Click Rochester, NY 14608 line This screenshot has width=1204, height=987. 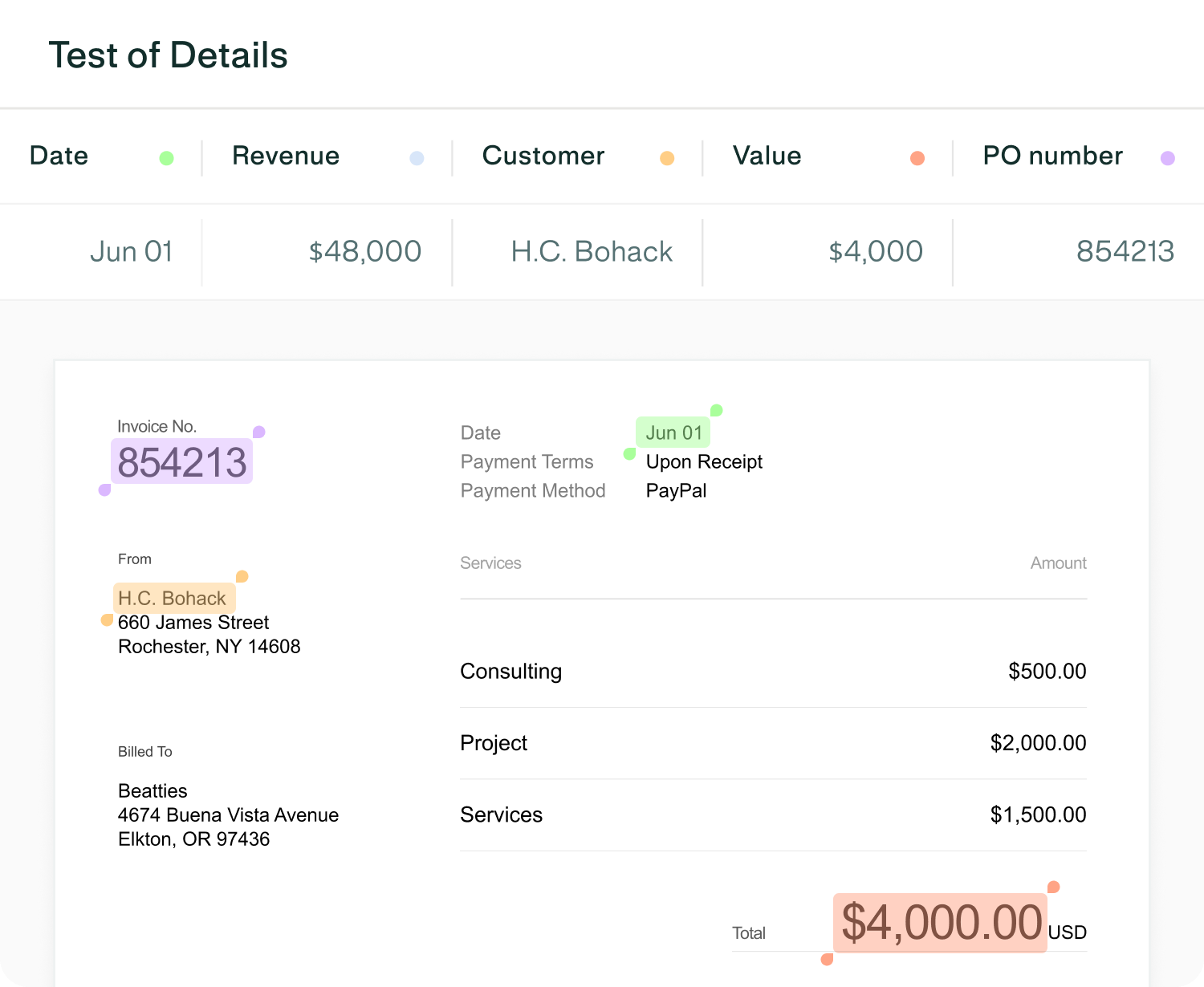click(209, 647)
